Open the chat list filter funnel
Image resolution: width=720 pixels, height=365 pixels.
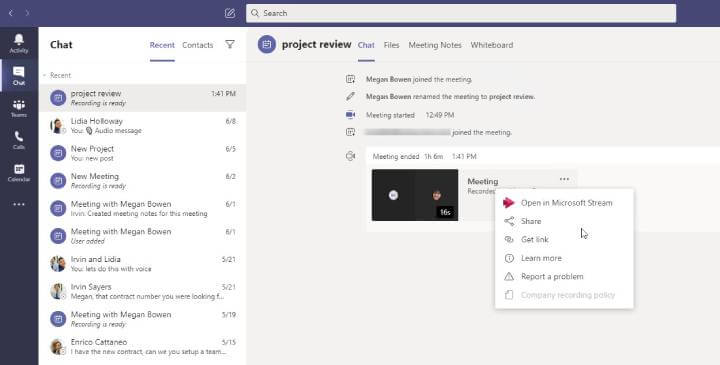click(x=230, y=45)
